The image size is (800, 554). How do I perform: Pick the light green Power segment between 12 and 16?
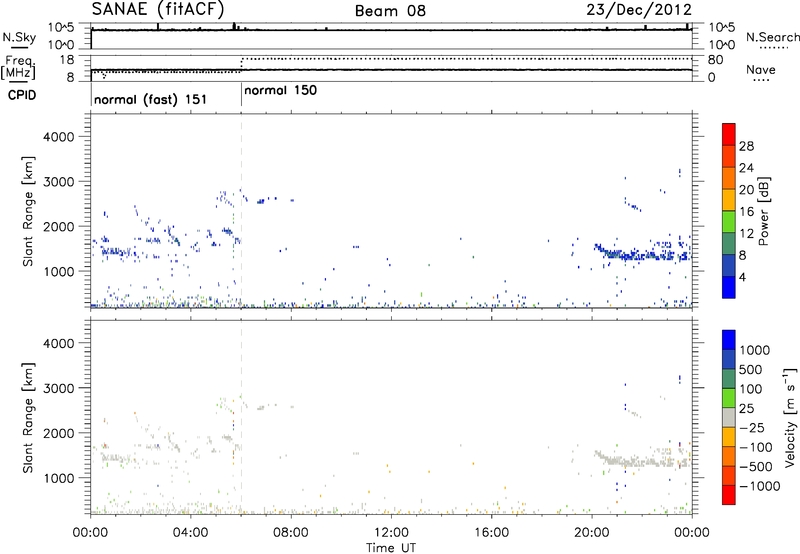coord(729,221)
